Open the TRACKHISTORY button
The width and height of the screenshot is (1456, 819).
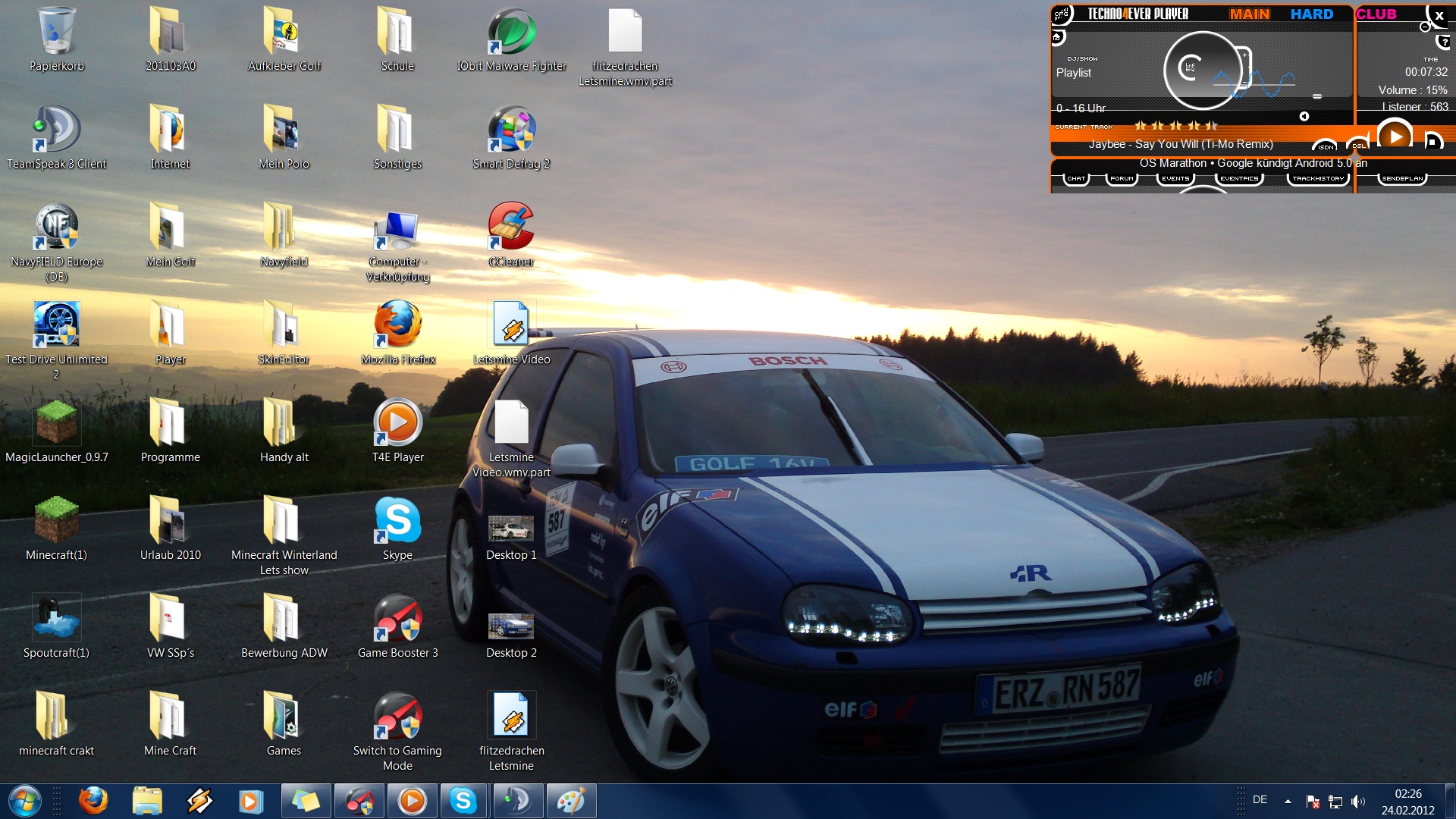tap(1318, 179)
